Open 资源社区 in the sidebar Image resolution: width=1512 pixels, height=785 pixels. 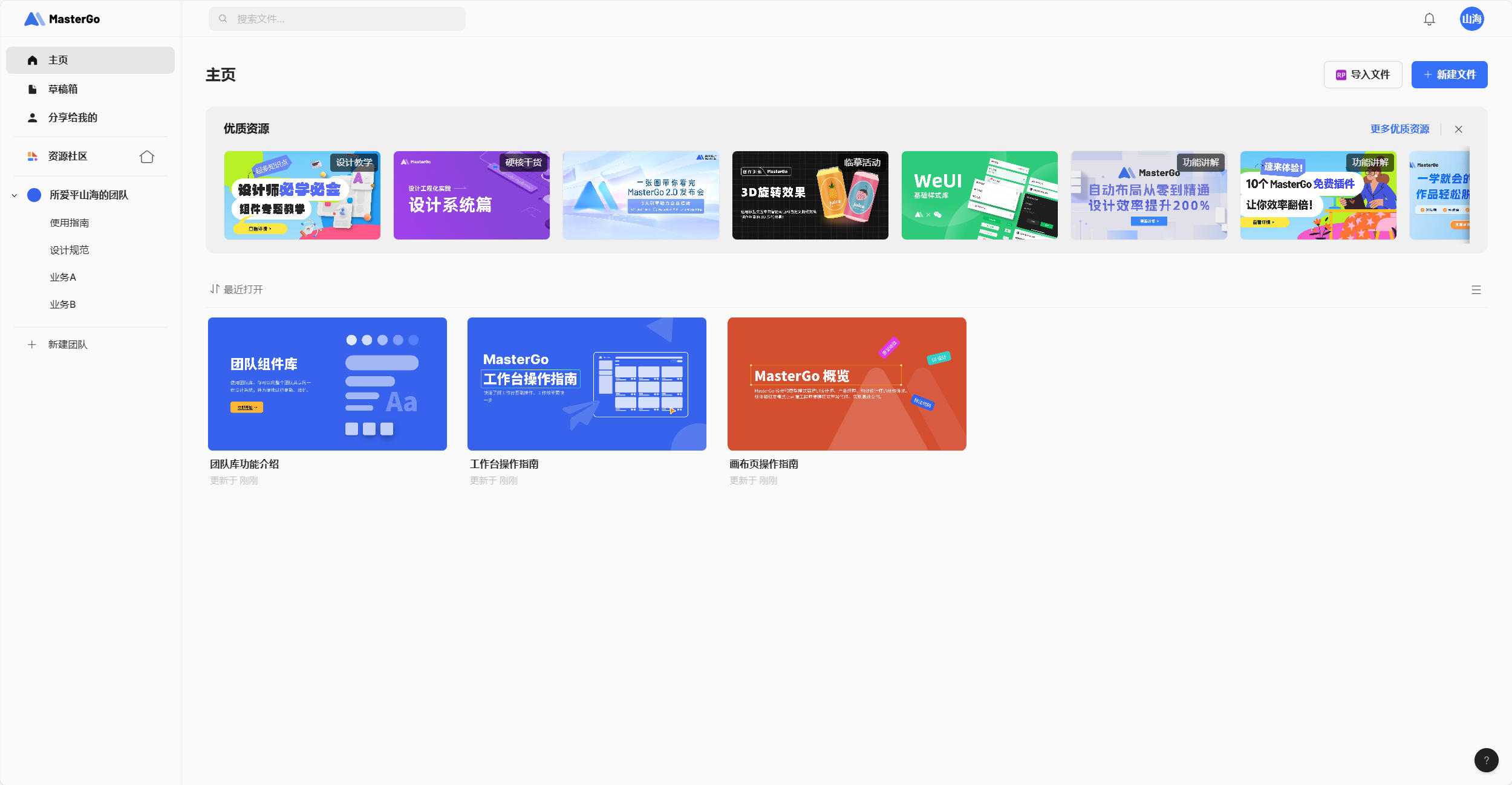(x=68, y=156)
